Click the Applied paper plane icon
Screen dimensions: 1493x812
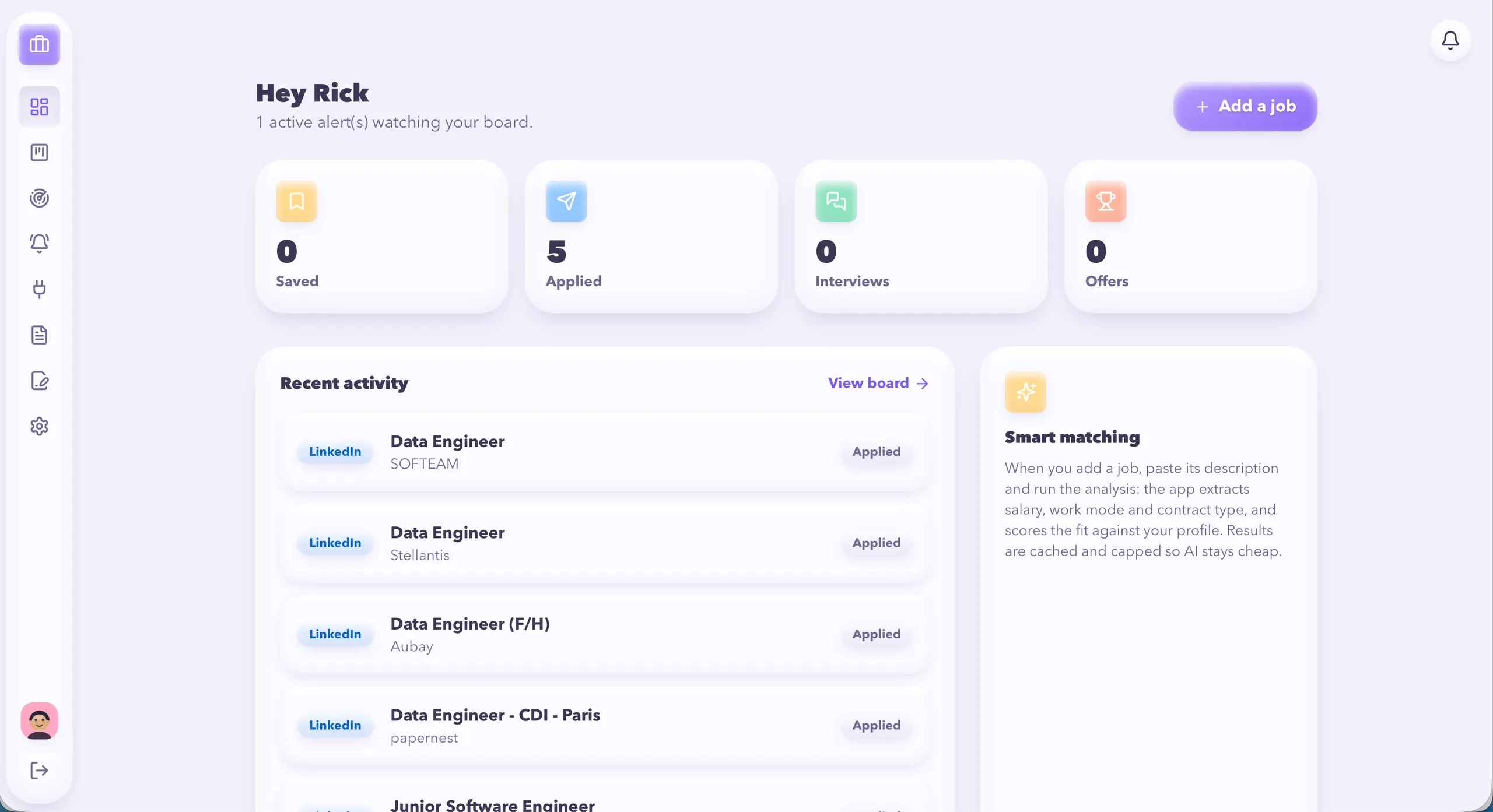point(566,202)
